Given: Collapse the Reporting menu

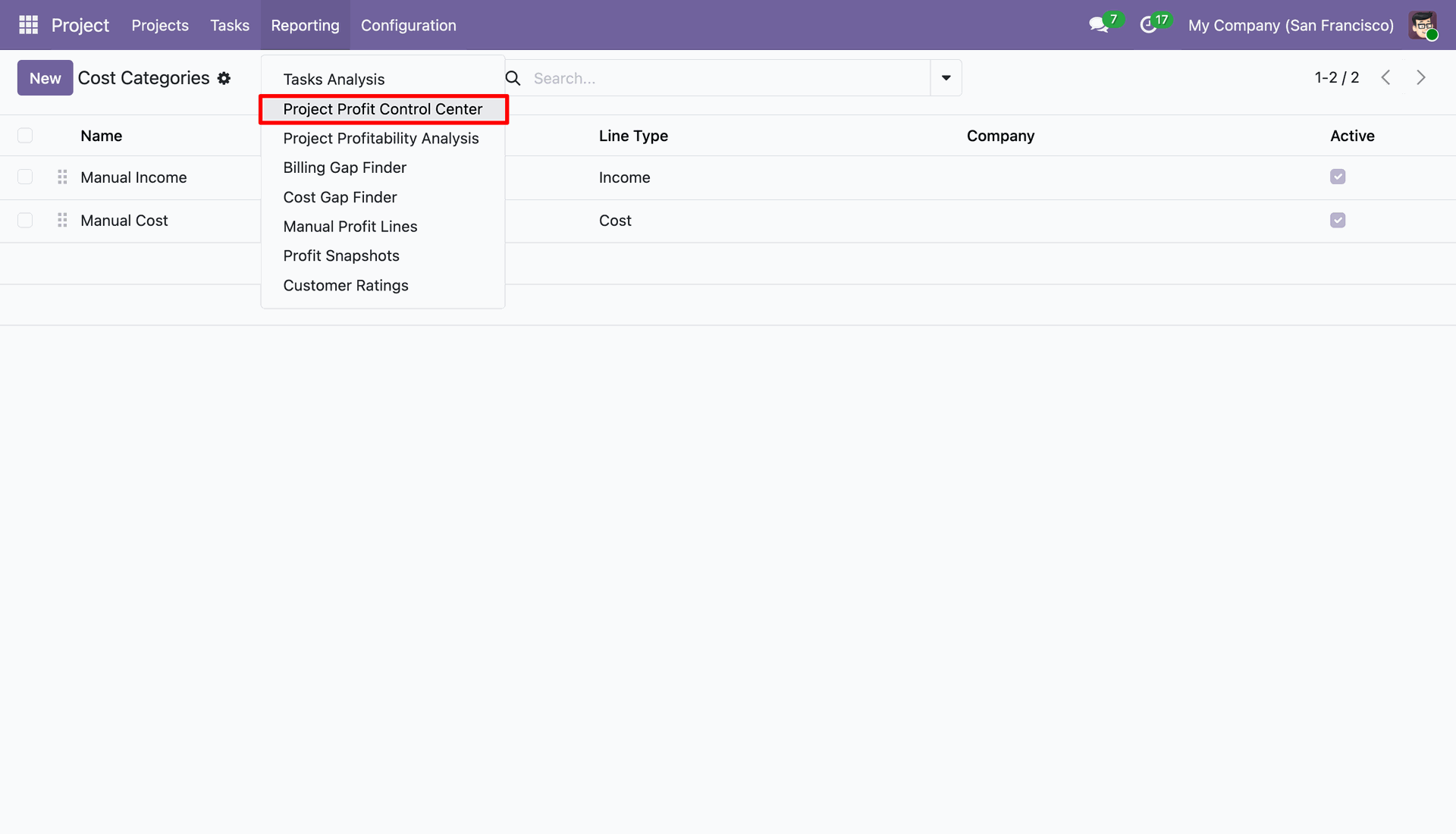Looking at the screenshot, I should (x=305, y=25).
